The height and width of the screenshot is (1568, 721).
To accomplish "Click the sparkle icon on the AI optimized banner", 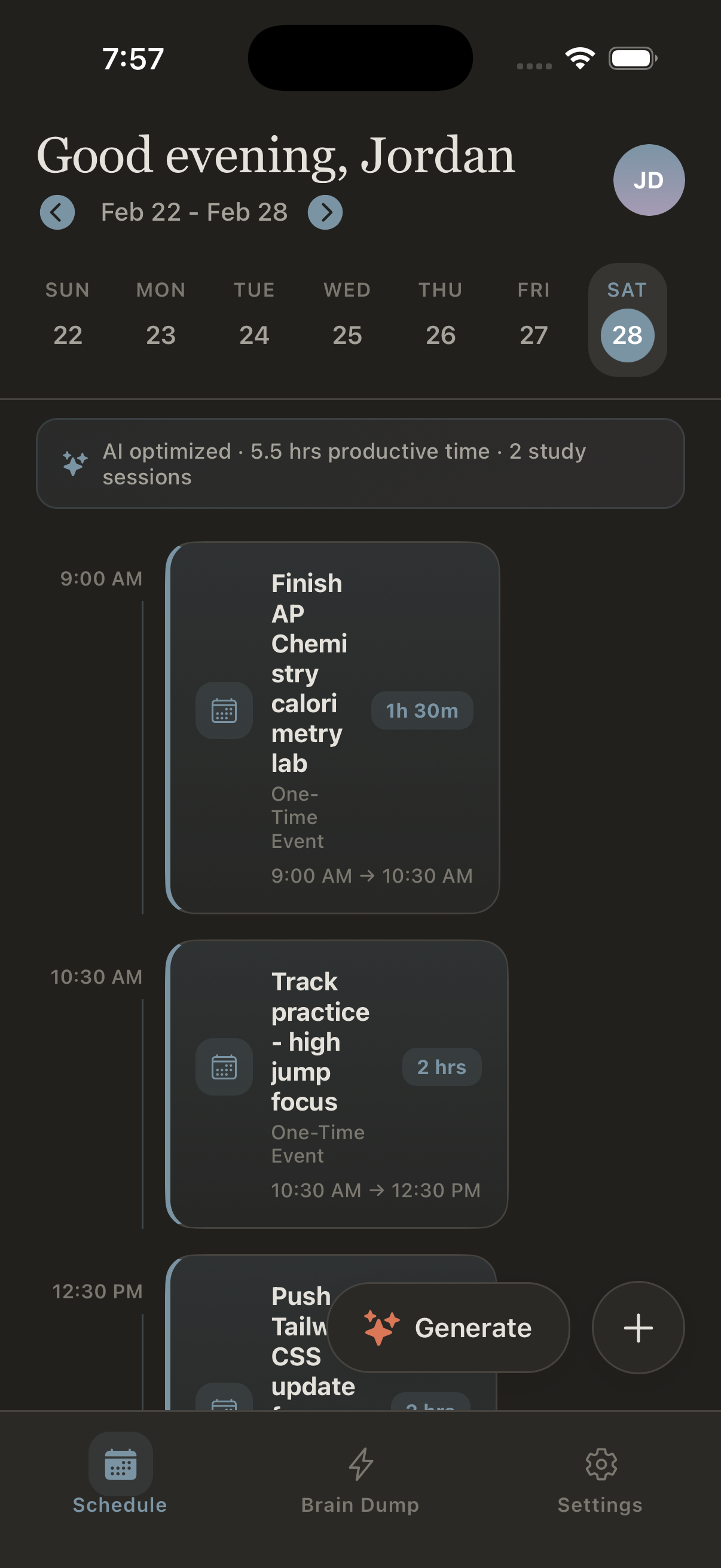I will tap(74, 463).
